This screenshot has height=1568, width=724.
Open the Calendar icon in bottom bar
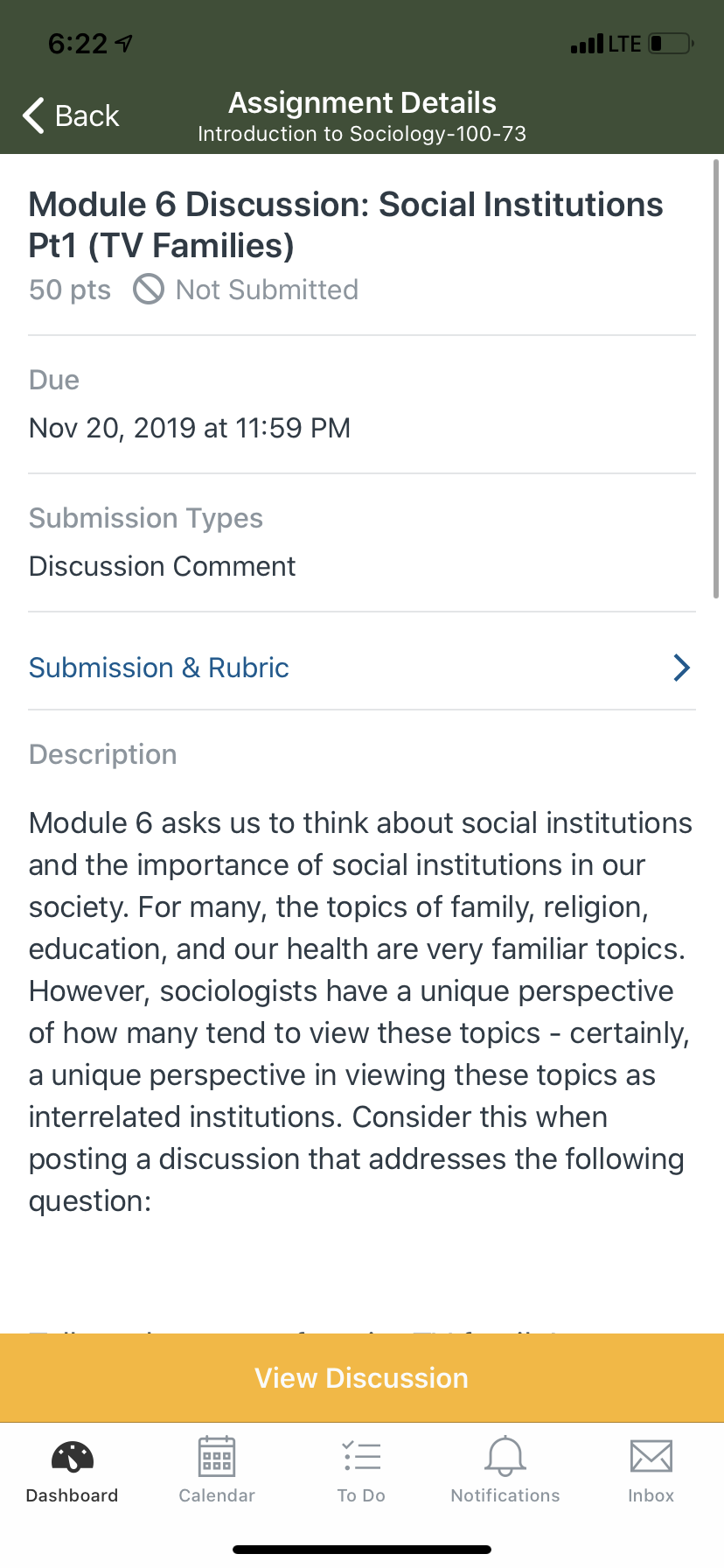click(217, 1457)
